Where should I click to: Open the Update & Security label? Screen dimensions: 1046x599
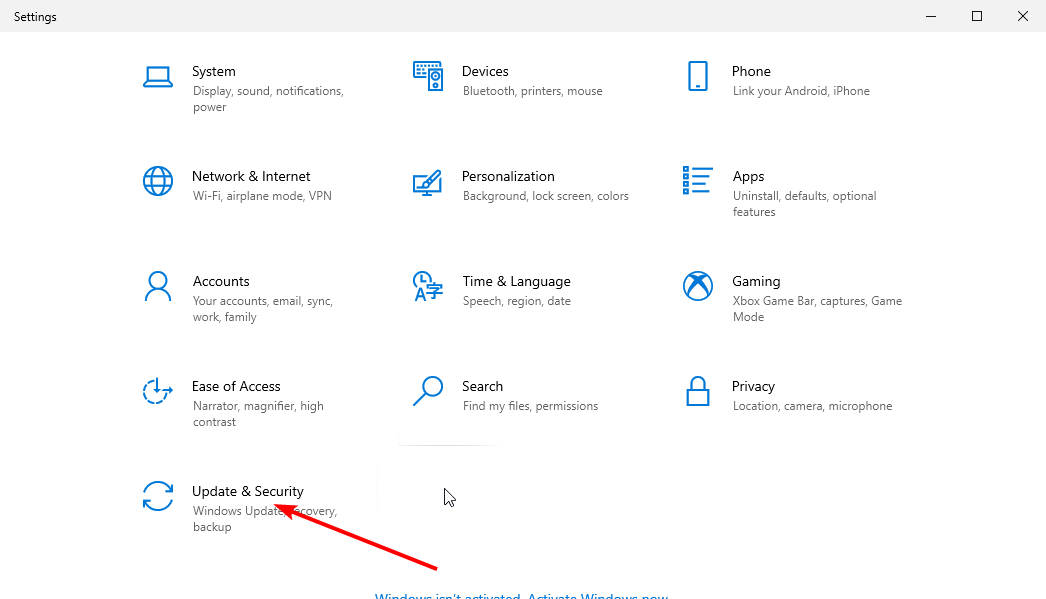point(248,491)
